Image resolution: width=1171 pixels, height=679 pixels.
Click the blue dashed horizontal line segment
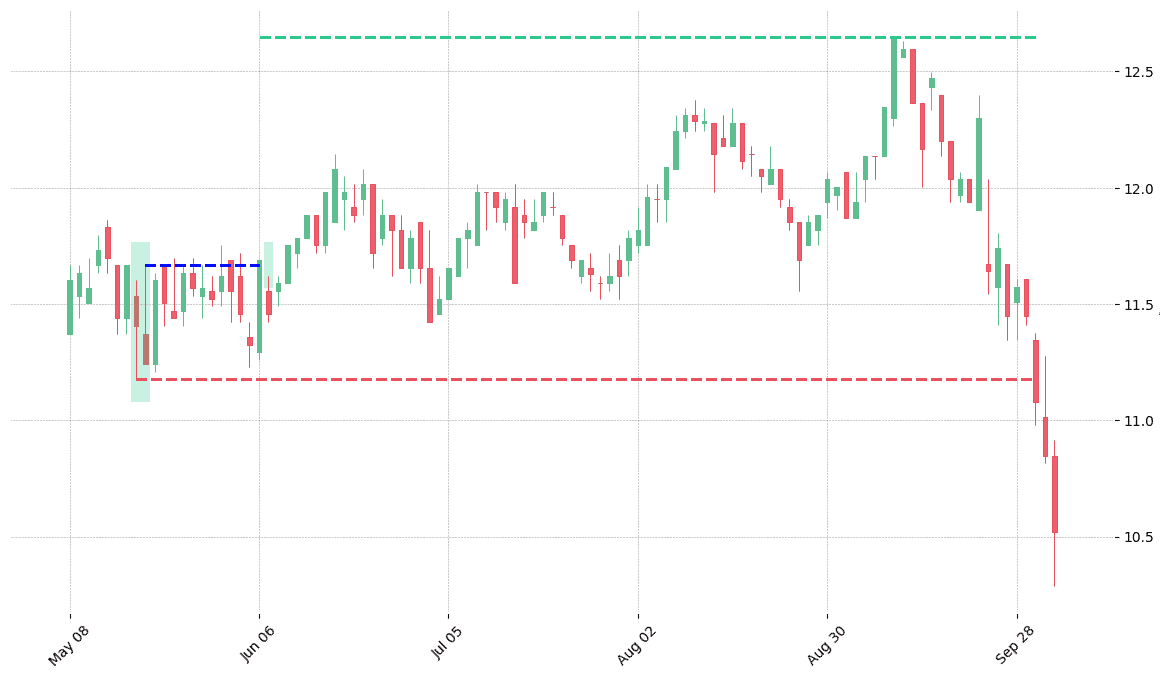point(202,265)
